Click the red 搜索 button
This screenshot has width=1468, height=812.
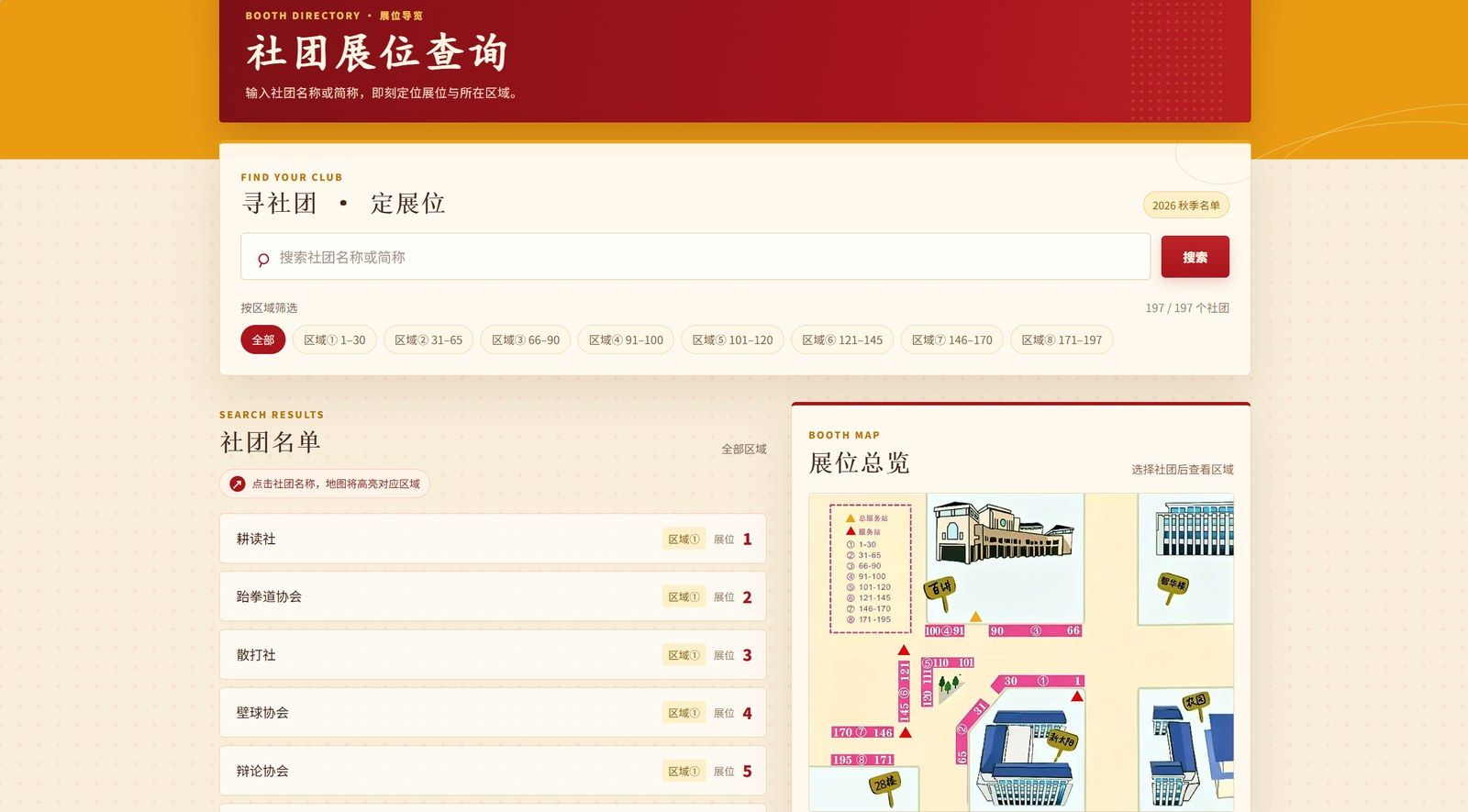tap(1195, 257)
